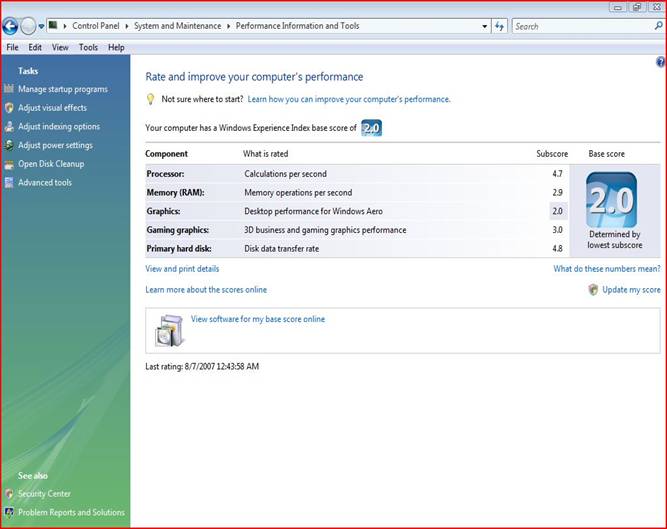The width and height of the screenshot is (667, 529).
Task: Open Adjust indexing options
Action: tap(59, 127)
